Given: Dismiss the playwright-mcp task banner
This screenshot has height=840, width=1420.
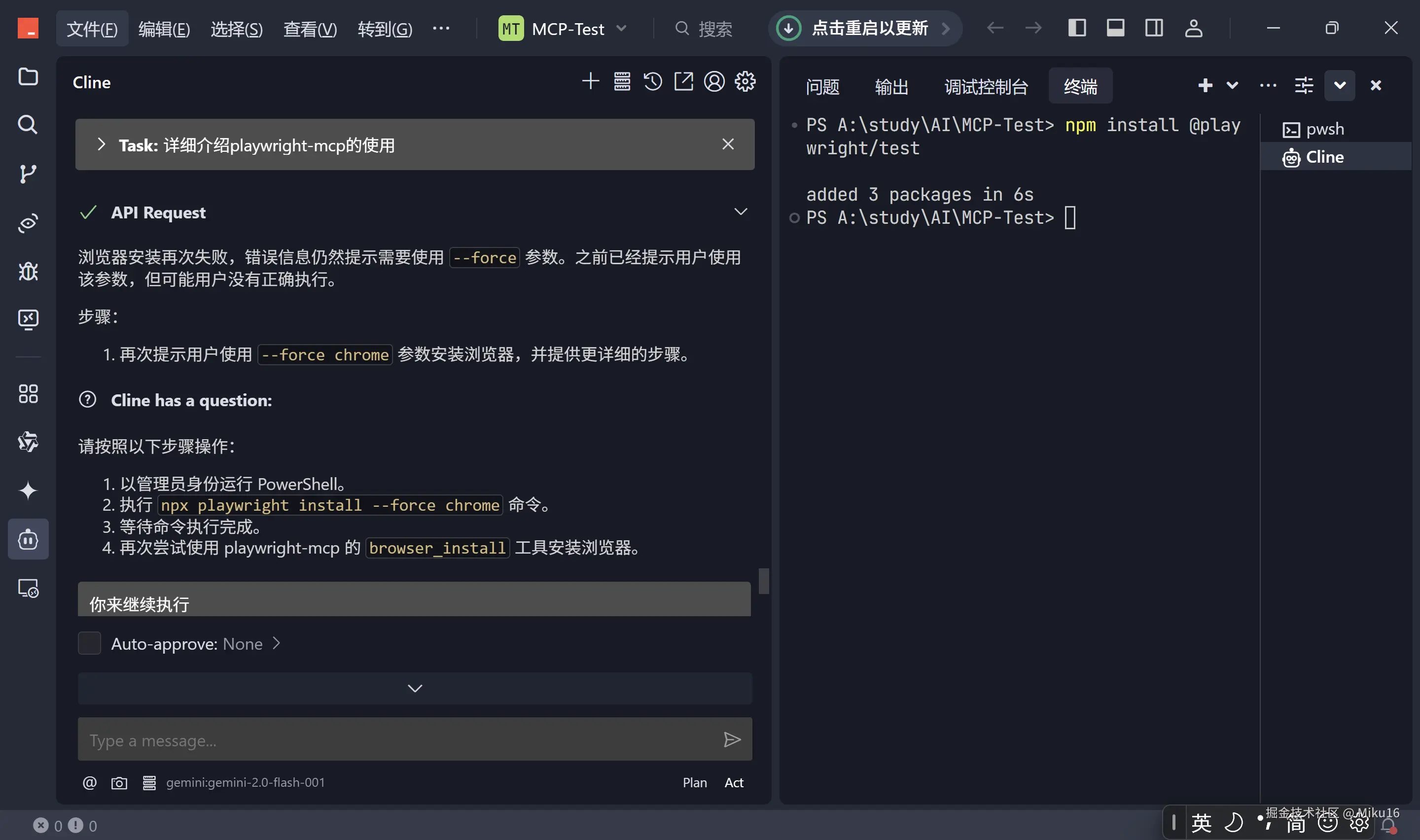Looking at the screenshot, I should click(x=728, y=144).
